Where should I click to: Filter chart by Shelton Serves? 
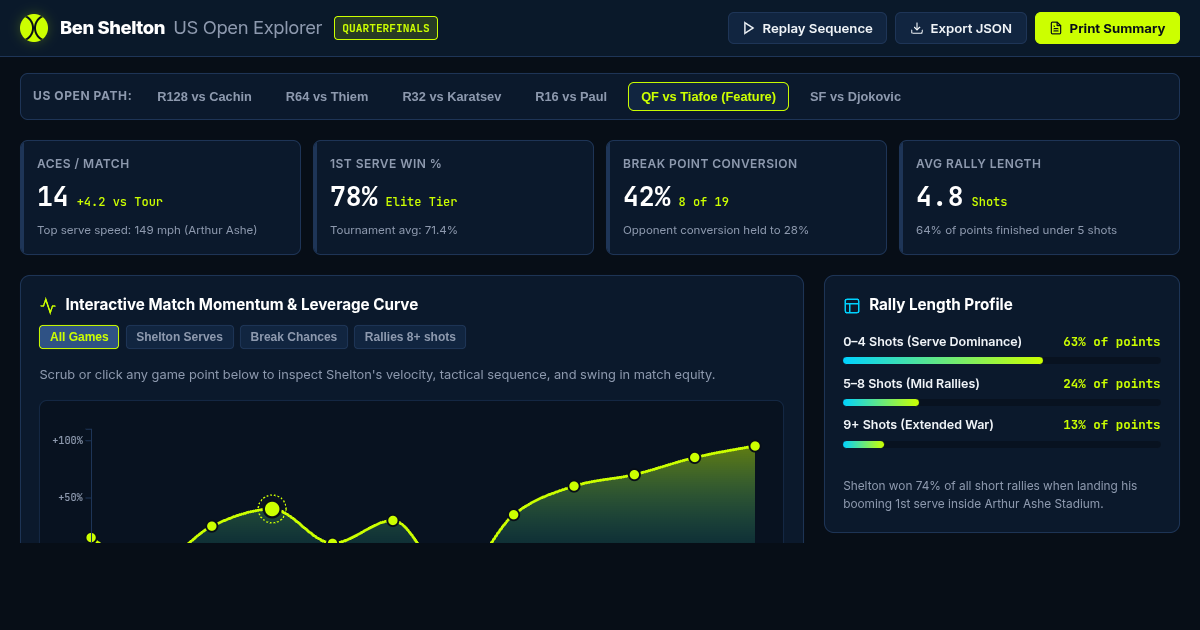(x=180, y=337)
